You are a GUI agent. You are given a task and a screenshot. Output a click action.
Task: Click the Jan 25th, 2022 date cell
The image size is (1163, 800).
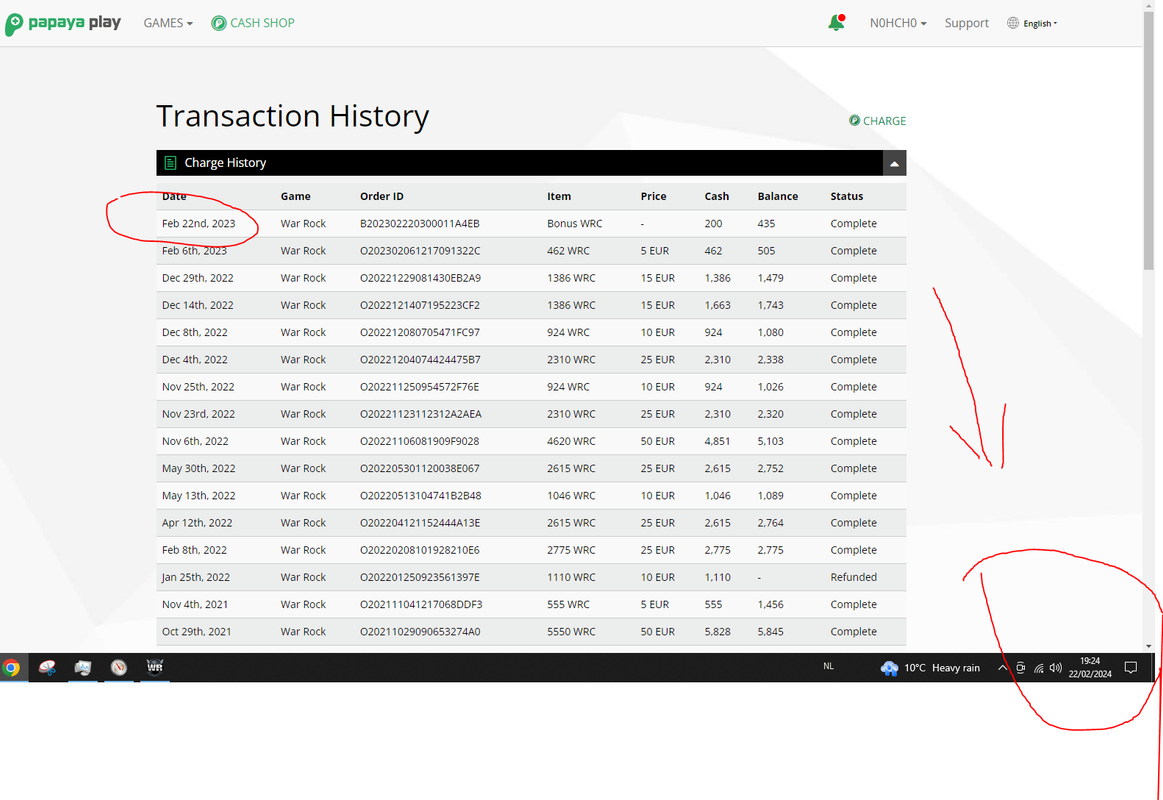pyautogui.click(x=196, y=577)
